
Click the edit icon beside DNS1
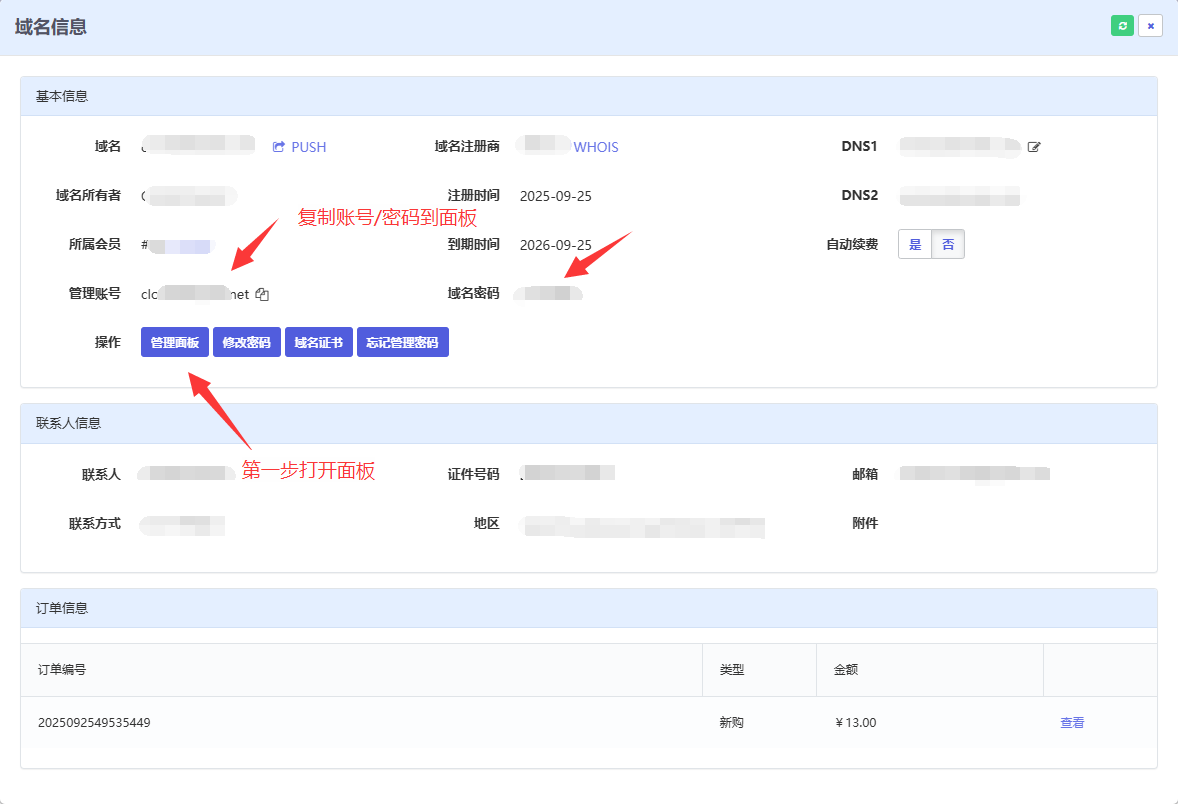[1034, 147]
